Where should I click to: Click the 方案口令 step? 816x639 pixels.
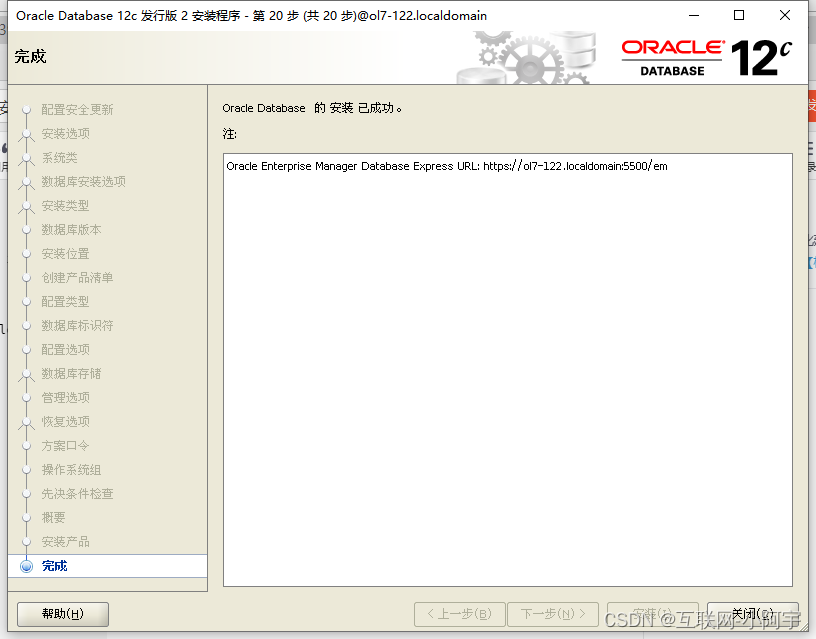tap(66, 445)
